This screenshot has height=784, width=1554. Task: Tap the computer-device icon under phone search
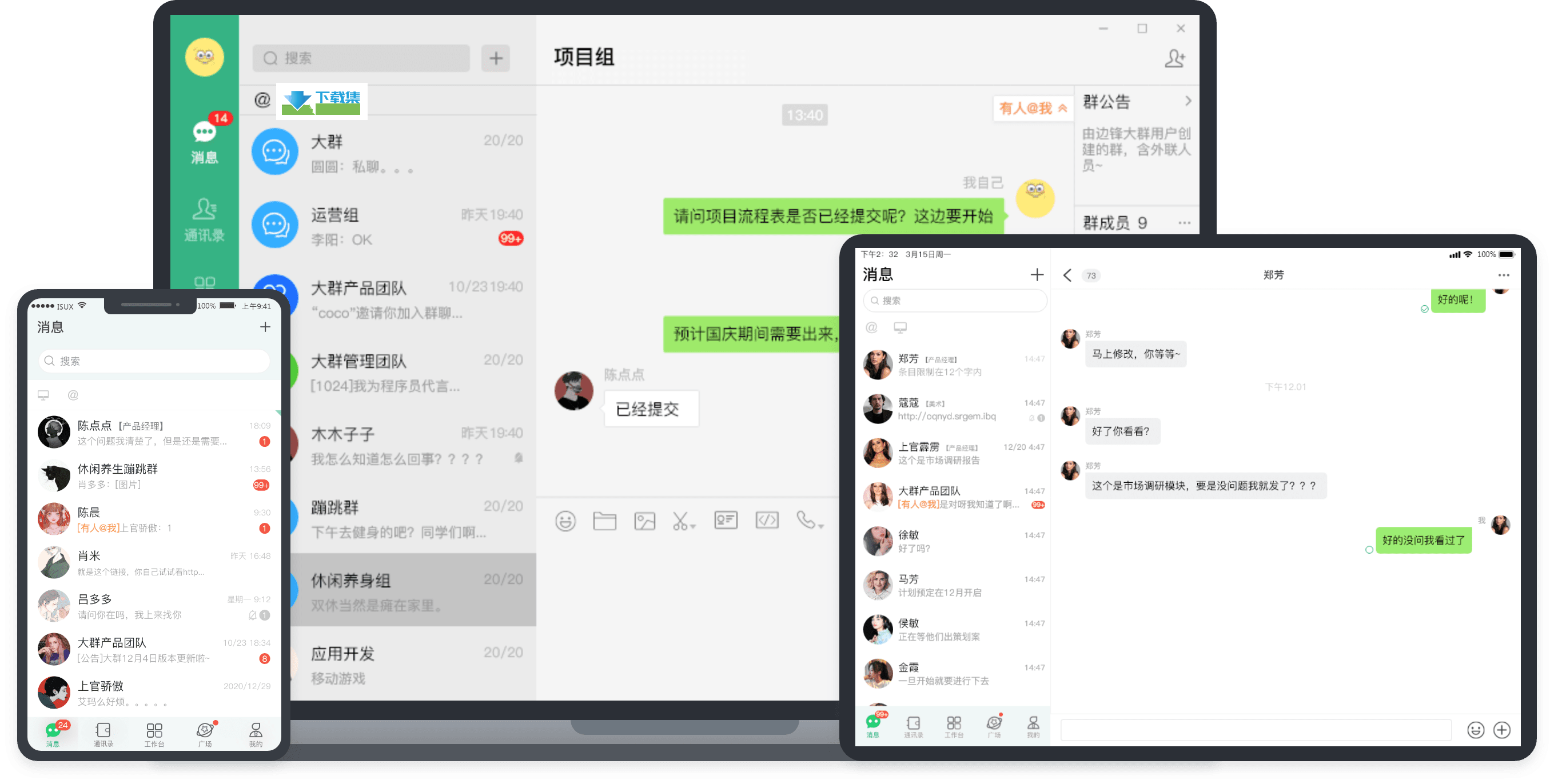tap(43, 395)
